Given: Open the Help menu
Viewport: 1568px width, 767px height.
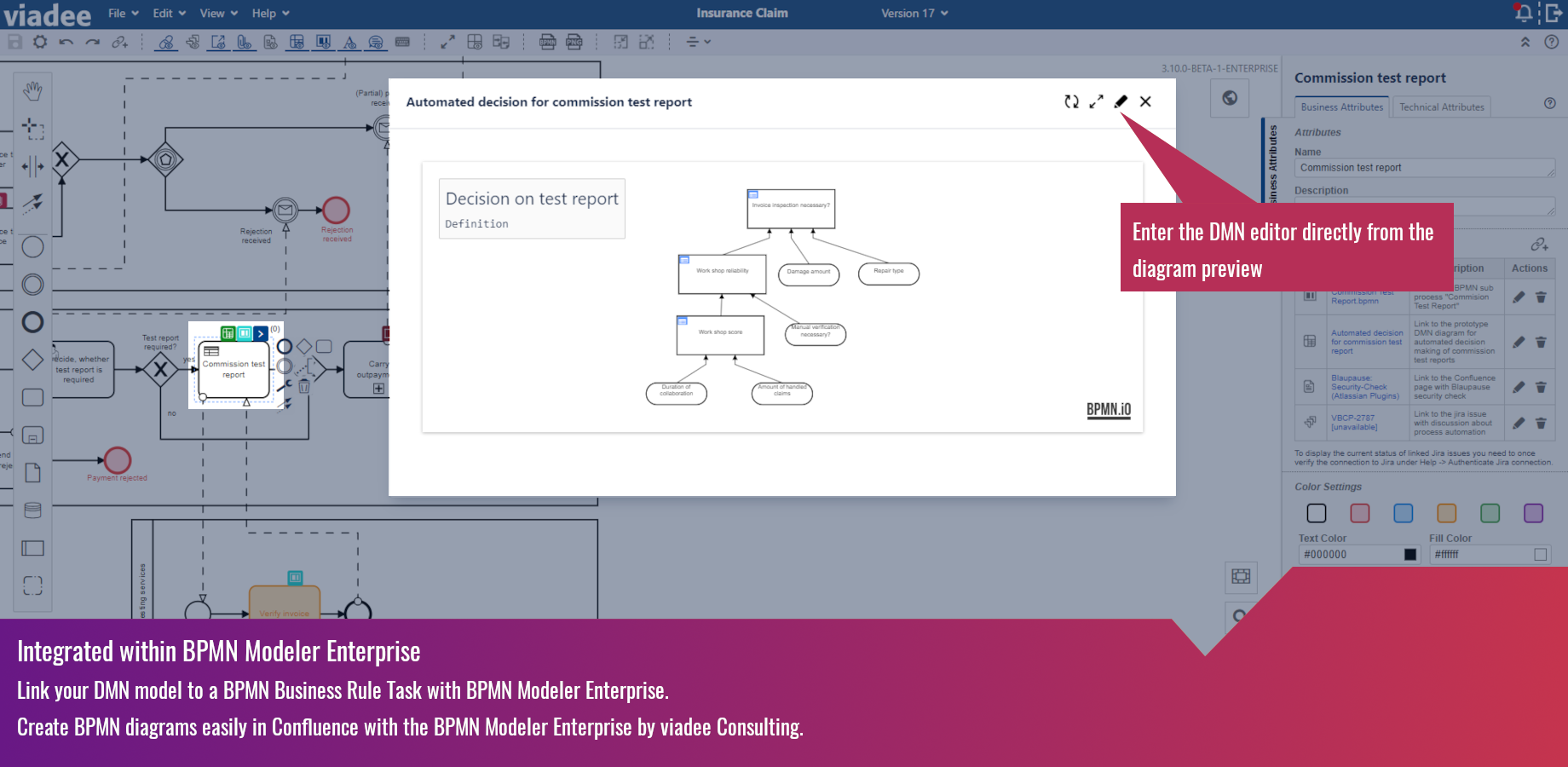Looking at the screenshot, I should [x=270, y=14].
